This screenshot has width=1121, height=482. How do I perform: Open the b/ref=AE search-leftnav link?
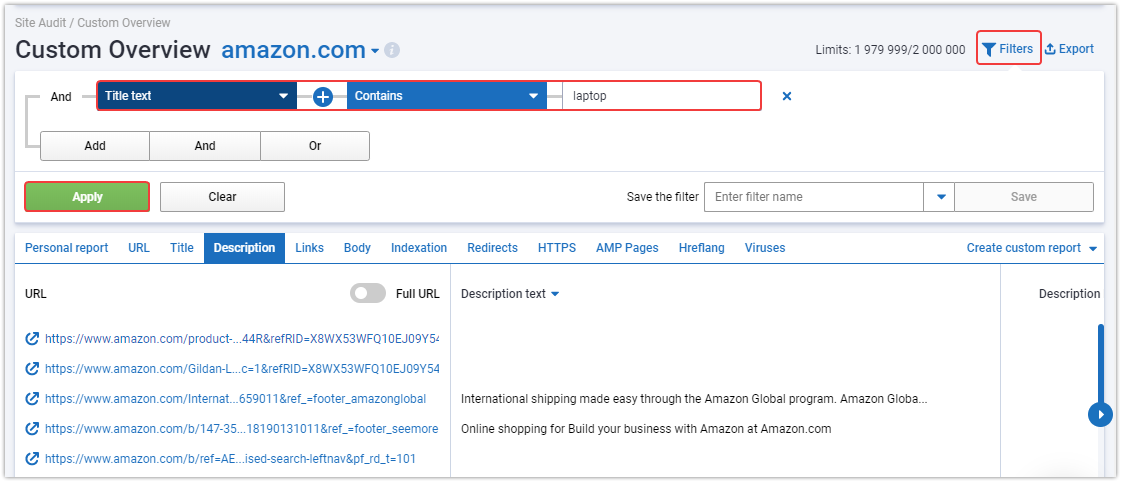(x=230, y=458)
